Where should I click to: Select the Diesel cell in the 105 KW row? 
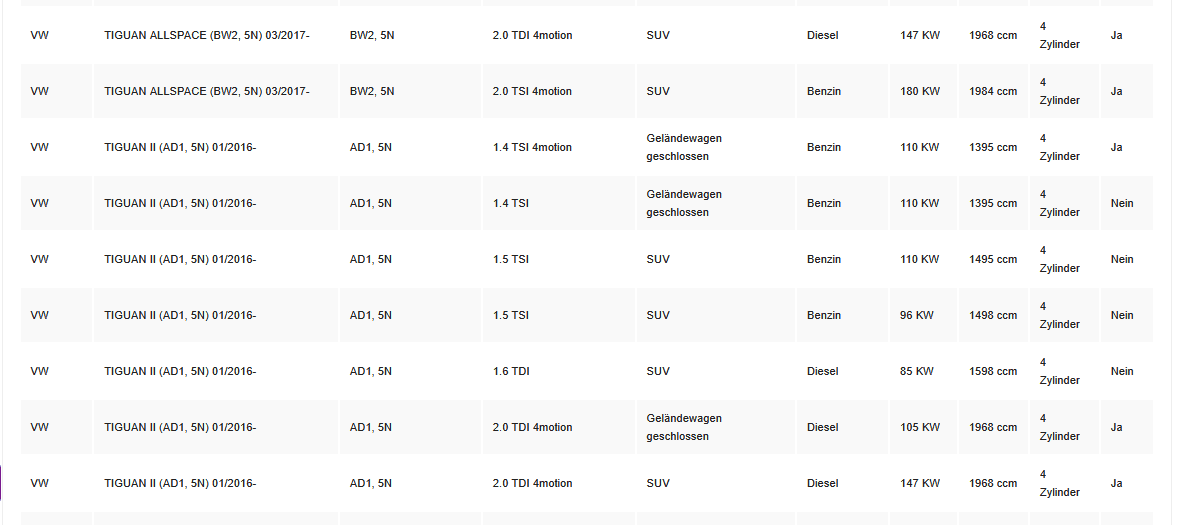(822, 427)
